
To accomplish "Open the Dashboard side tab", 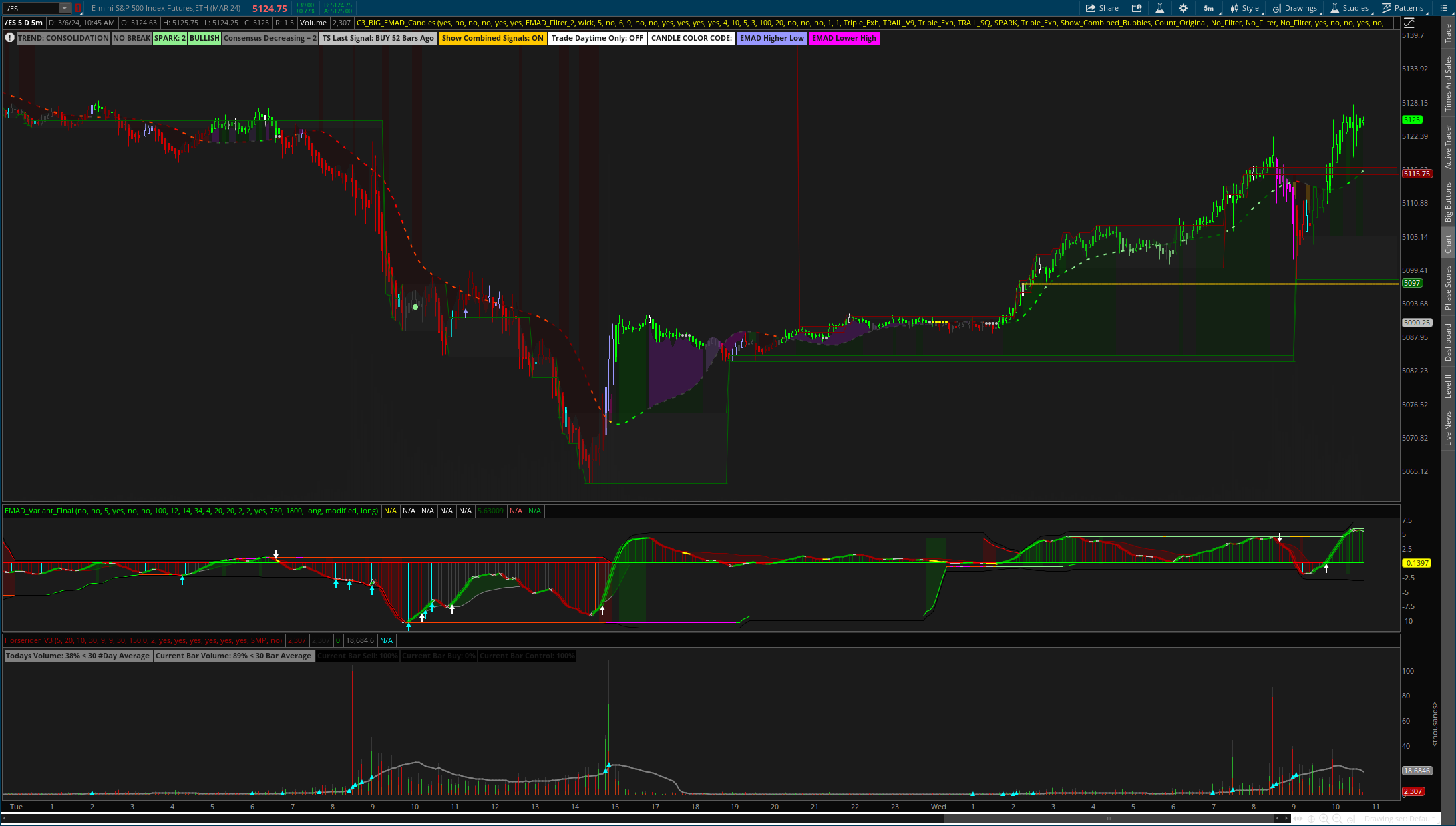I will [x=1448, y=342].
